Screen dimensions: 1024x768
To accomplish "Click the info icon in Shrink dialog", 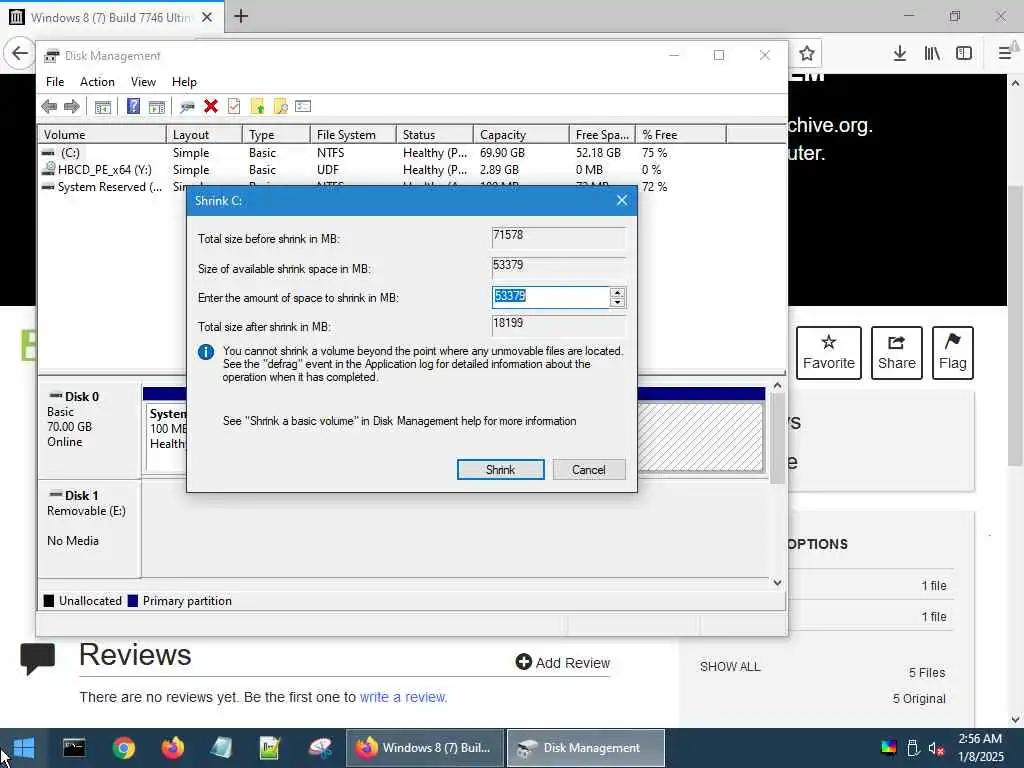I will (x=206, y=352).
